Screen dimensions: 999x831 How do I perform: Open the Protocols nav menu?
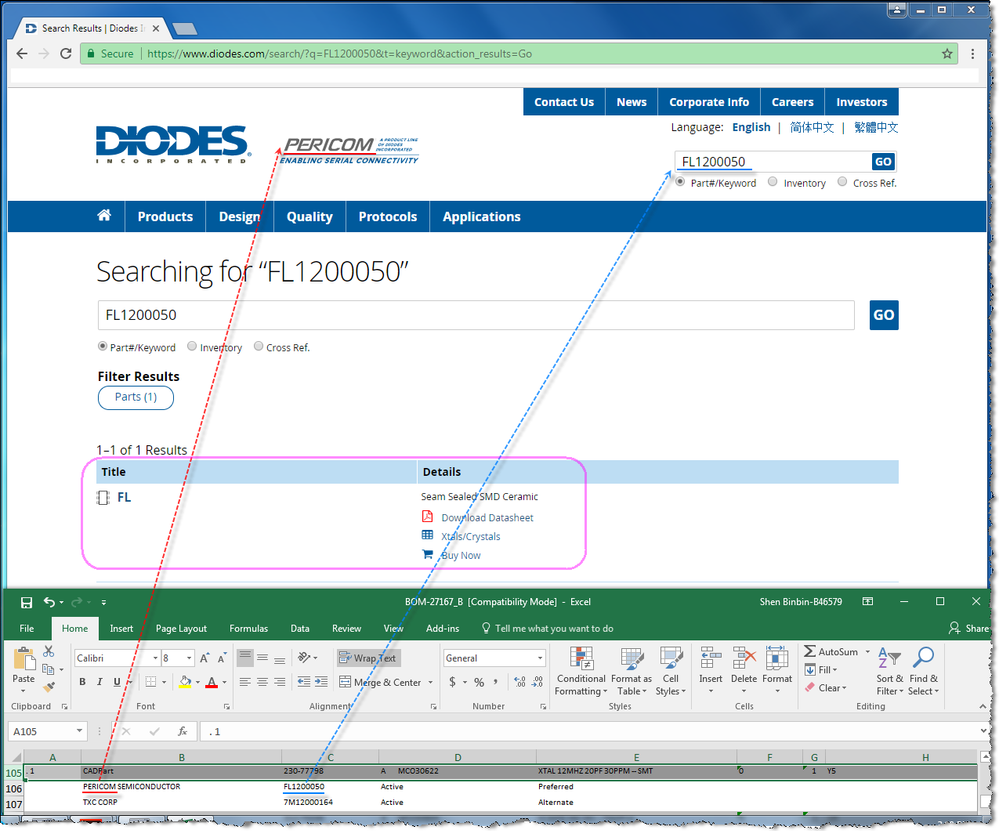[387, 217]
